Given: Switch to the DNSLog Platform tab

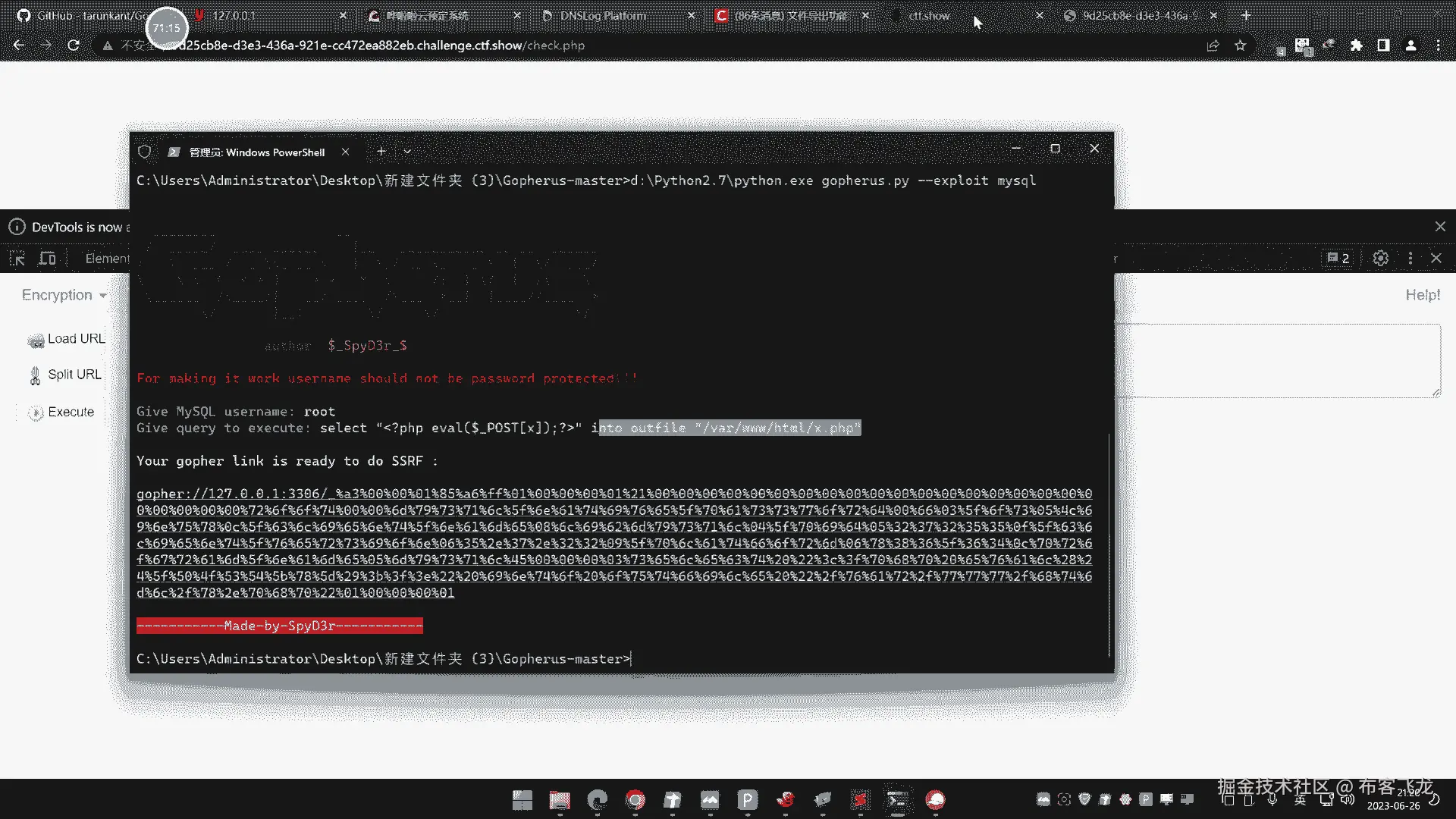Looking at the screenshot, I should 603,15.
